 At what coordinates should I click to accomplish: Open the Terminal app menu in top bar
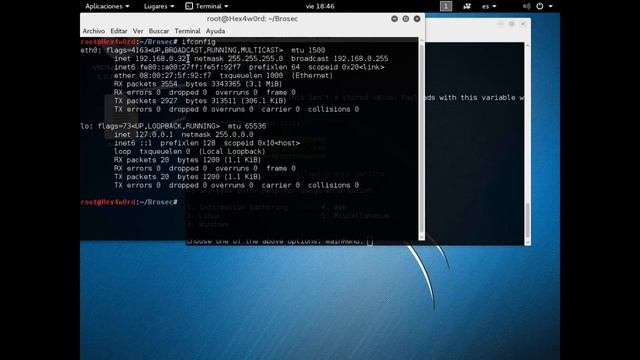click(x=207, y=6)
